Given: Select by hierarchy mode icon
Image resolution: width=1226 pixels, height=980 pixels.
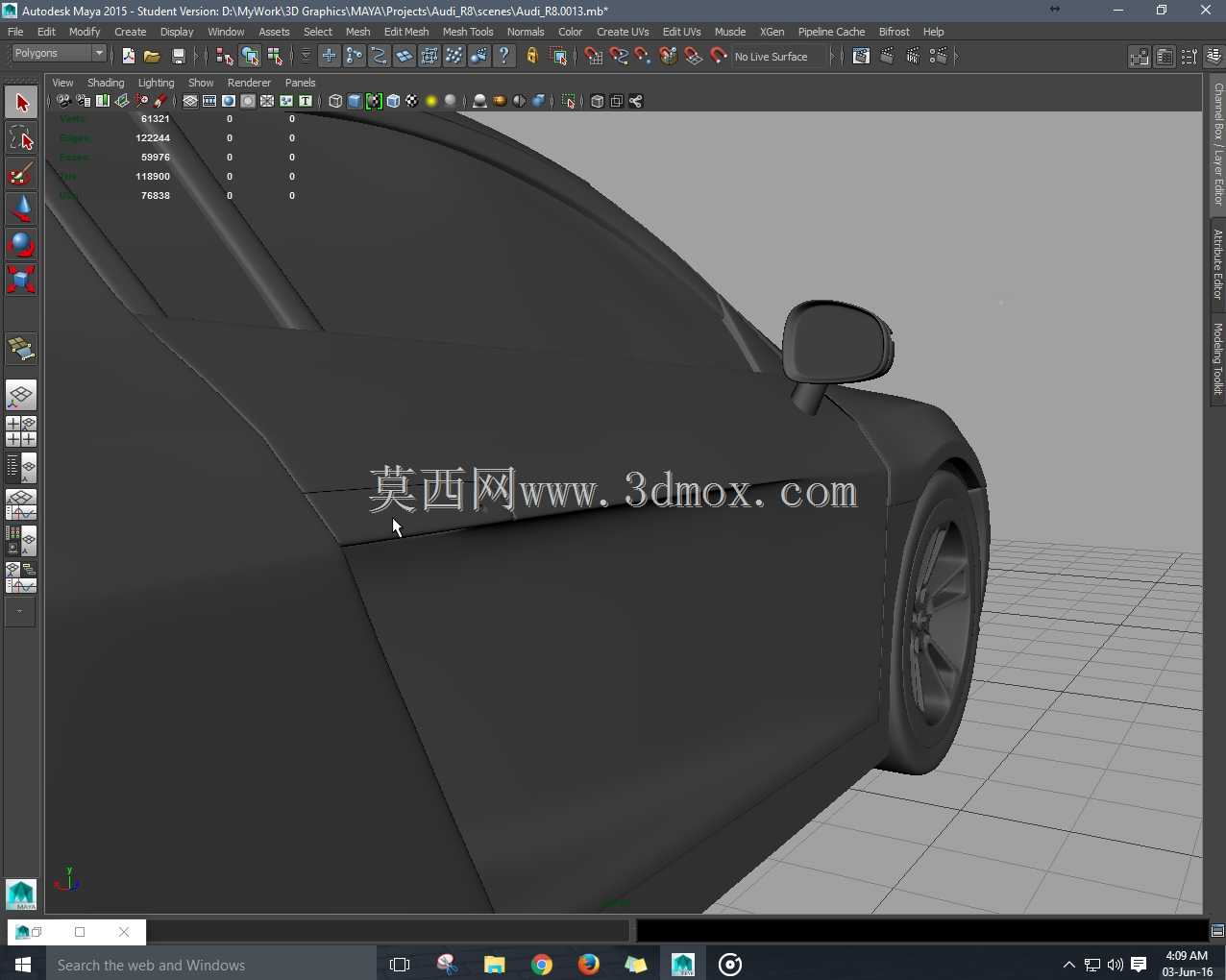Looking at the screenshot, I should (225, 57).
